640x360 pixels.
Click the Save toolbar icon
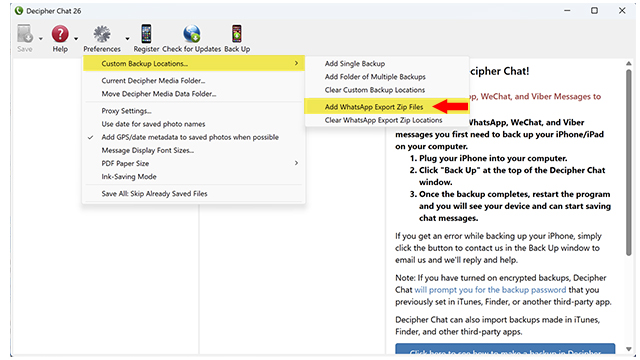point(24,34)
